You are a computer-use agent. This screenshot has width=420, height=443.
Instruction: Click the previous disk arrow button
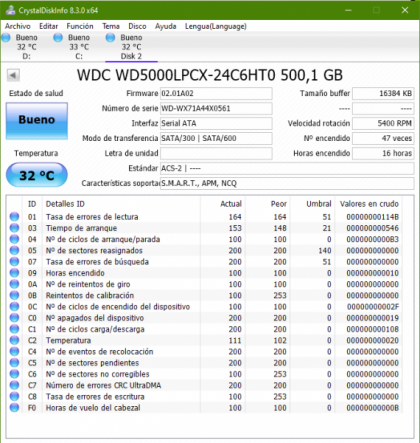point(13,75)
